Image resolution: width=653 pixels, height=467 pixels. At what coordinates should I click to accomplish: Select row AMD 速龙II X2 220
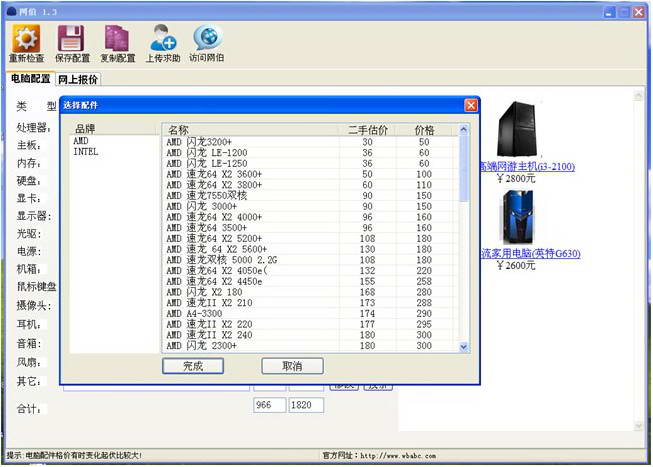(309, 325)
